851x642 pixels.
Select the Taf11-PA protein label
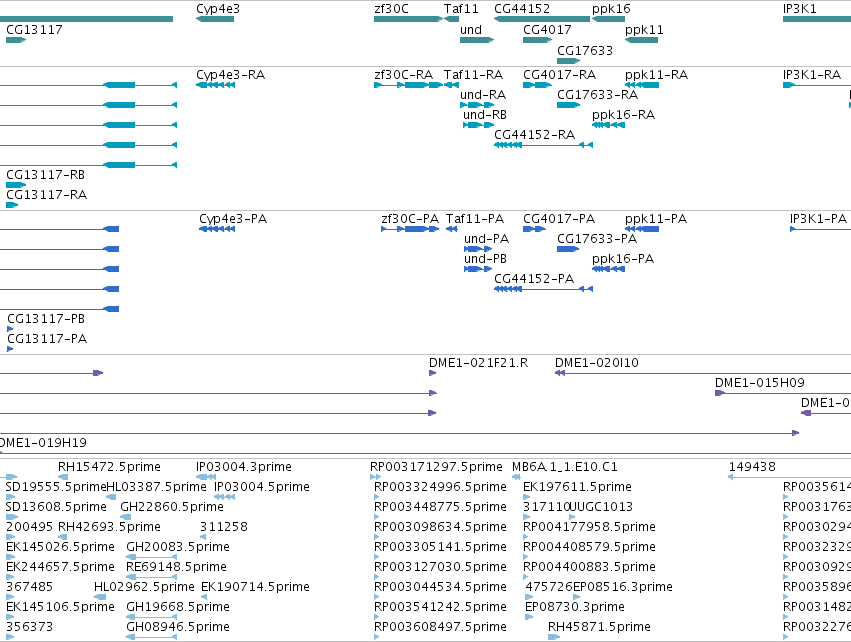click(x=475, y=218)
